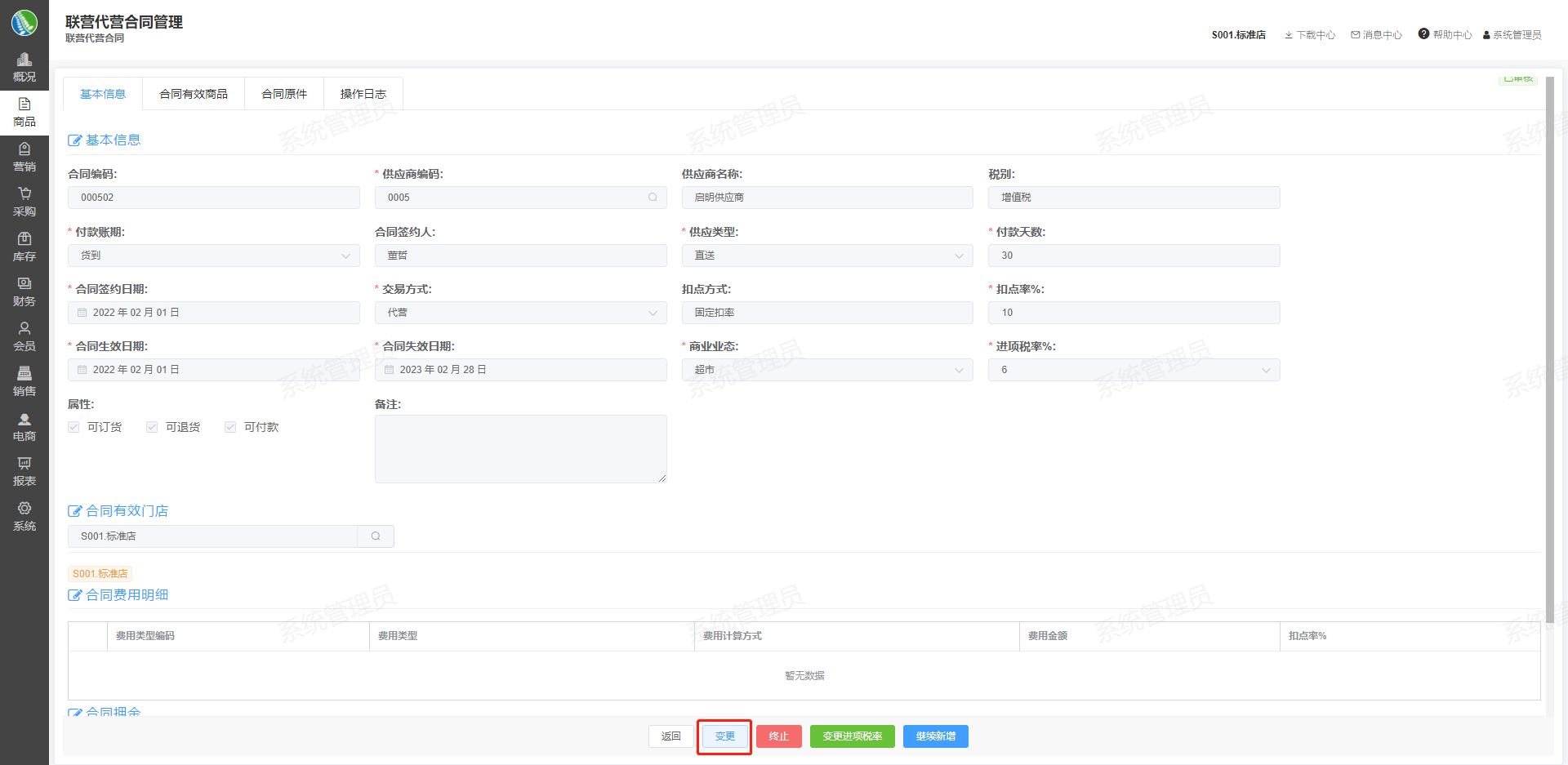This screenshot has width=1568, height=765.
Task: Open the 会员 members sidebar icon
Action: (24, 337)
